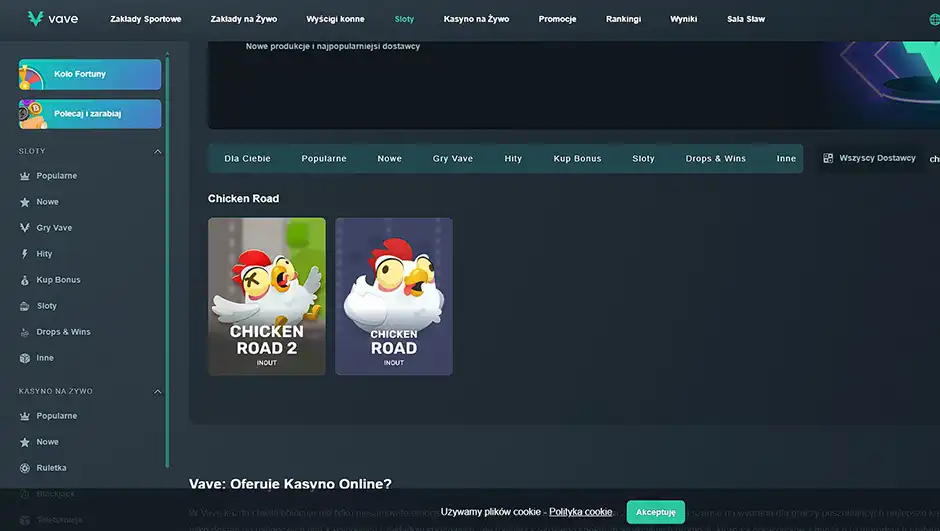Open Popularne under Sloty sidebar
The width and height of the screenshot is (940, 531).
(56, 176)
